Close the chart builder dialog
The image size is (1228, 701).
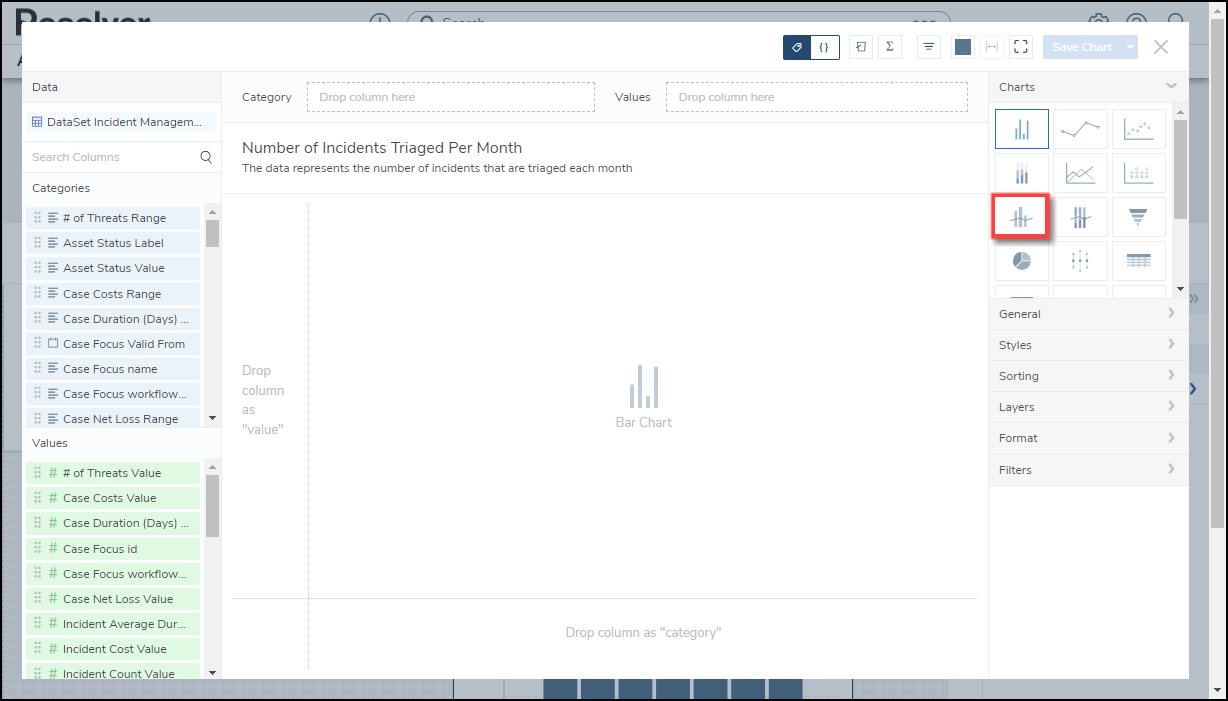click(x=1161, y=47)
